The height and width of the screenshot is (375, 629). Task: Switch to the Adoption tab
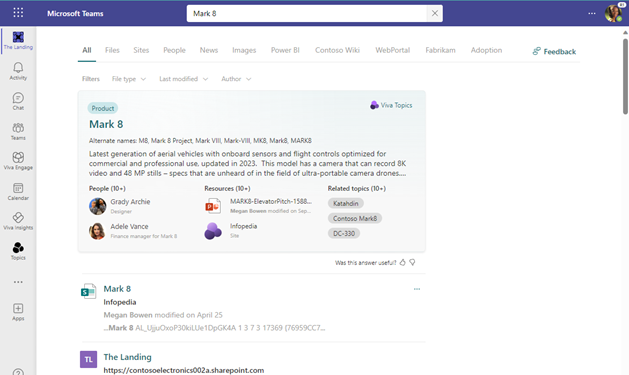click(486, 50)
